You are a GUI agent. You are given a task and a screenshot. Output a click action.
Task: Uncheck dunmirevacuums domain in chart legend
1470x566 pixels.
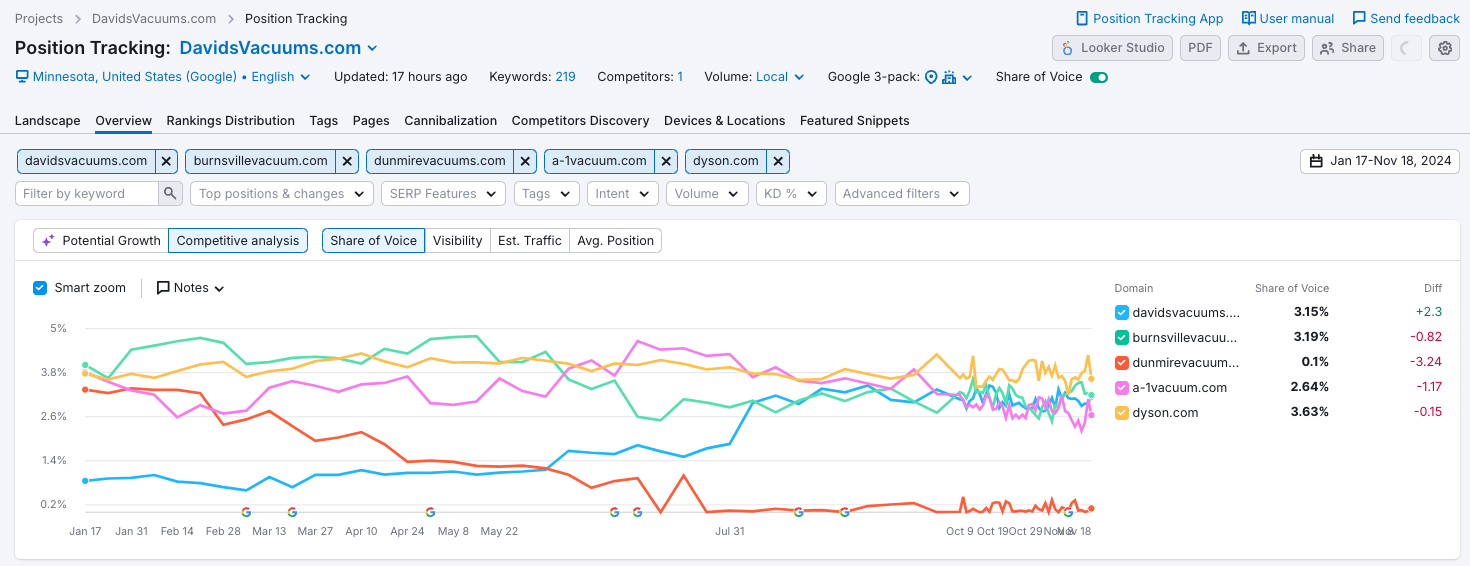(x=1121, y=362)
